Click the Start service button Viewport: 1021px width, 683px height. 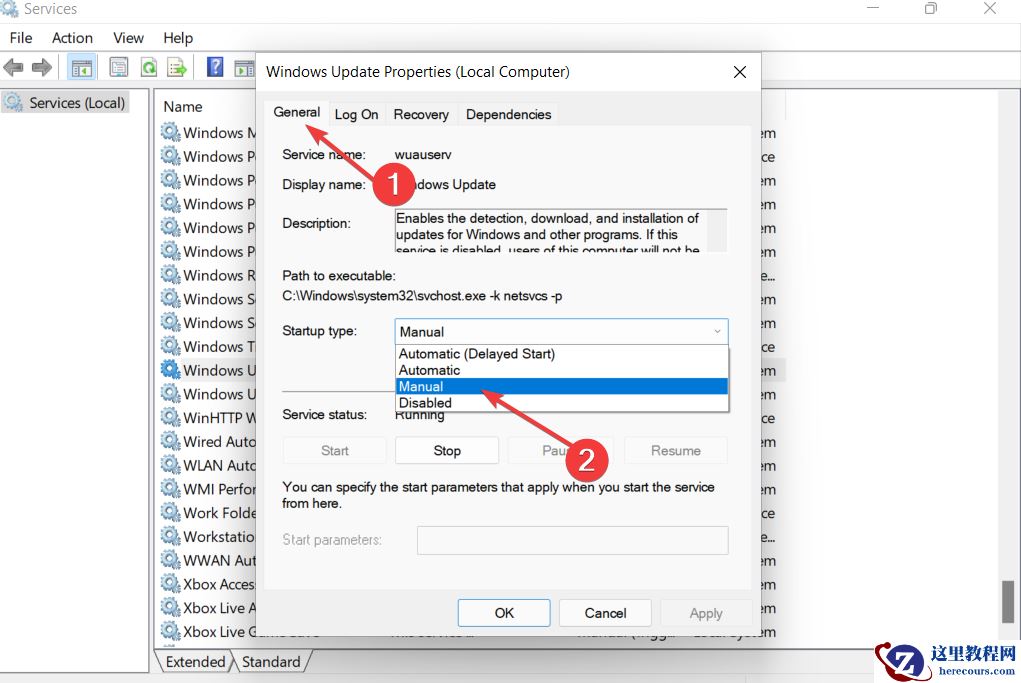(x=335, y=451)
